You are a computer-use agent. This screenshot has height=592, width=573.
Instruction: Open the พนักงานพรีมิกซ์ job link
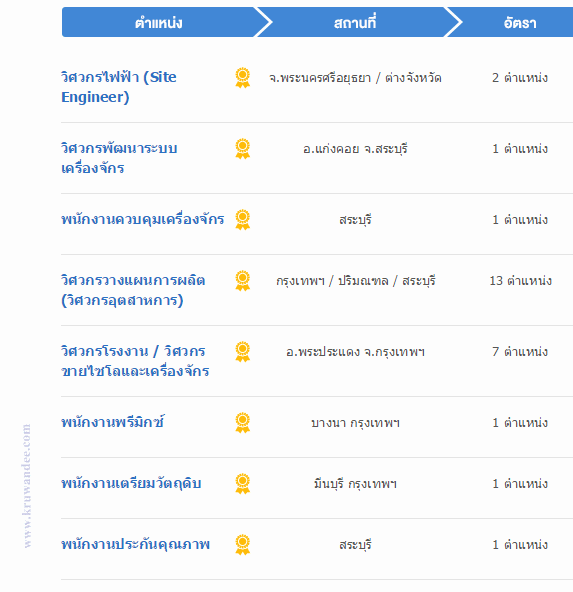pyautogui.click(x=113, y=422)
